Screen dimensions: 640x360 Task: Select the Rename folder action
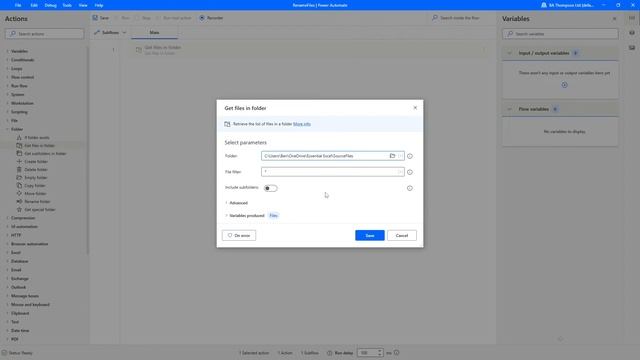[37, 202]
